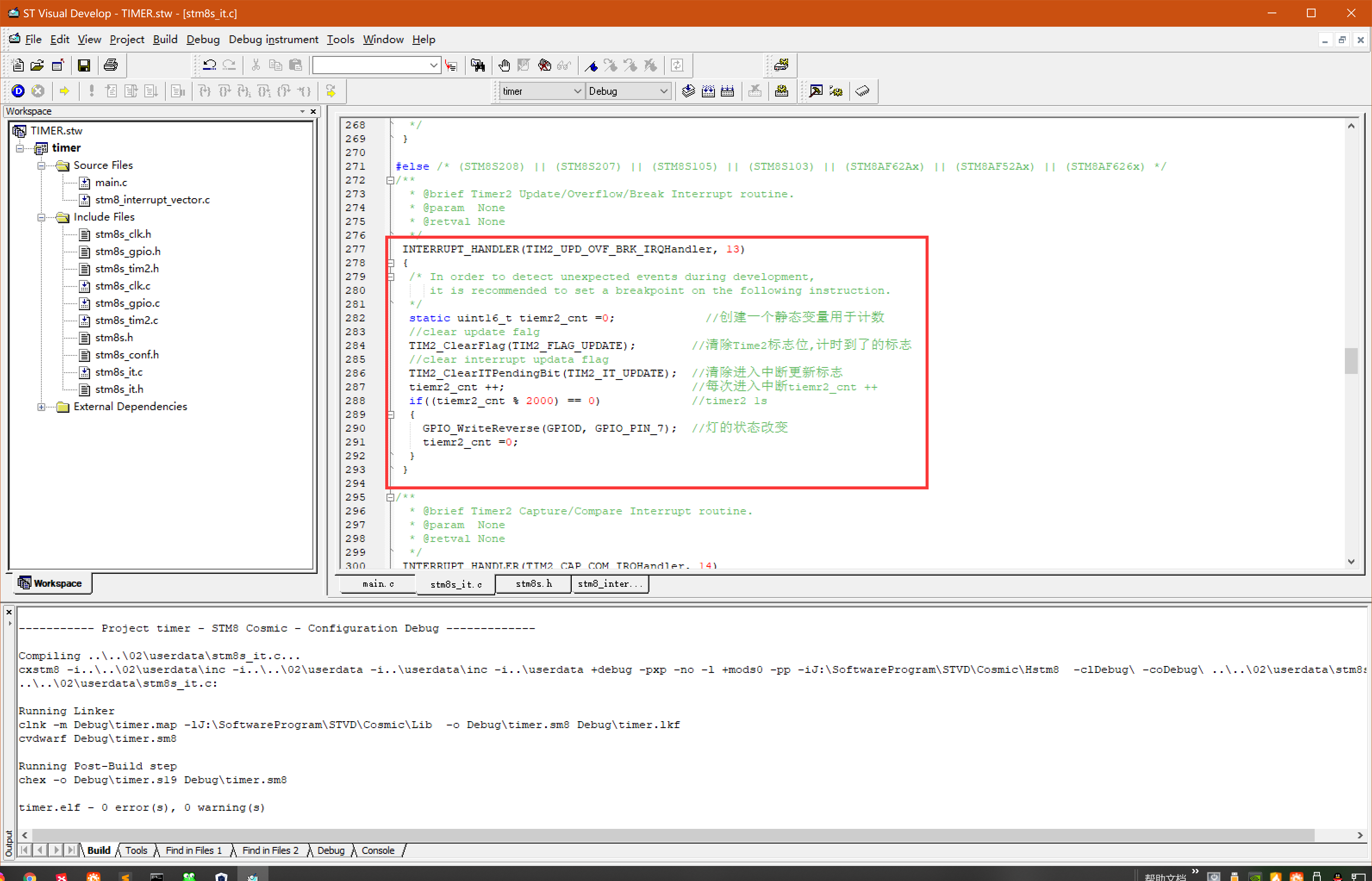Select main.c in the workspace tree
This screenshot has height=881, width=1372.
[x=111, y=183]
